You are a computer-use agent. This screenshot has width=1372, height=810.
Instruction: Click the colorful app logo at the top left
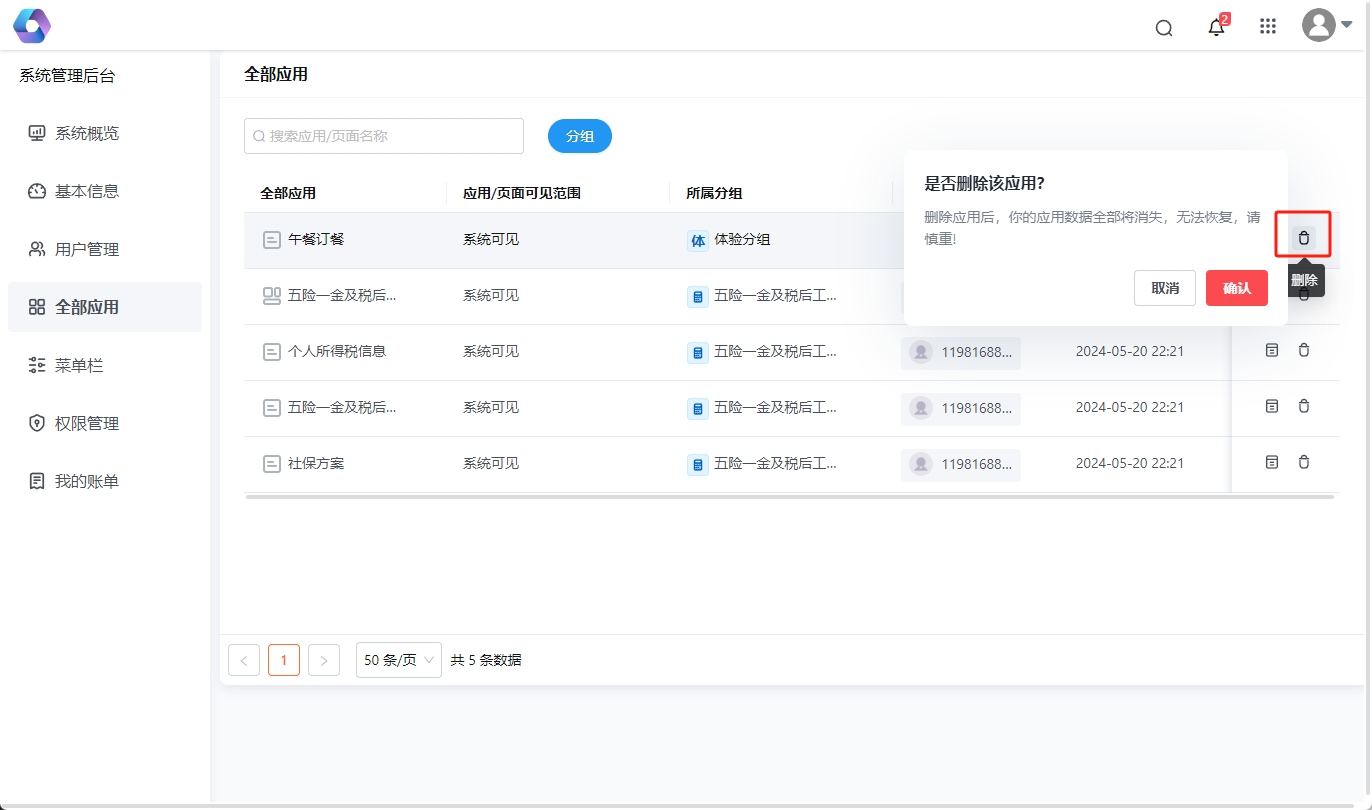click(x=32, y=26)
